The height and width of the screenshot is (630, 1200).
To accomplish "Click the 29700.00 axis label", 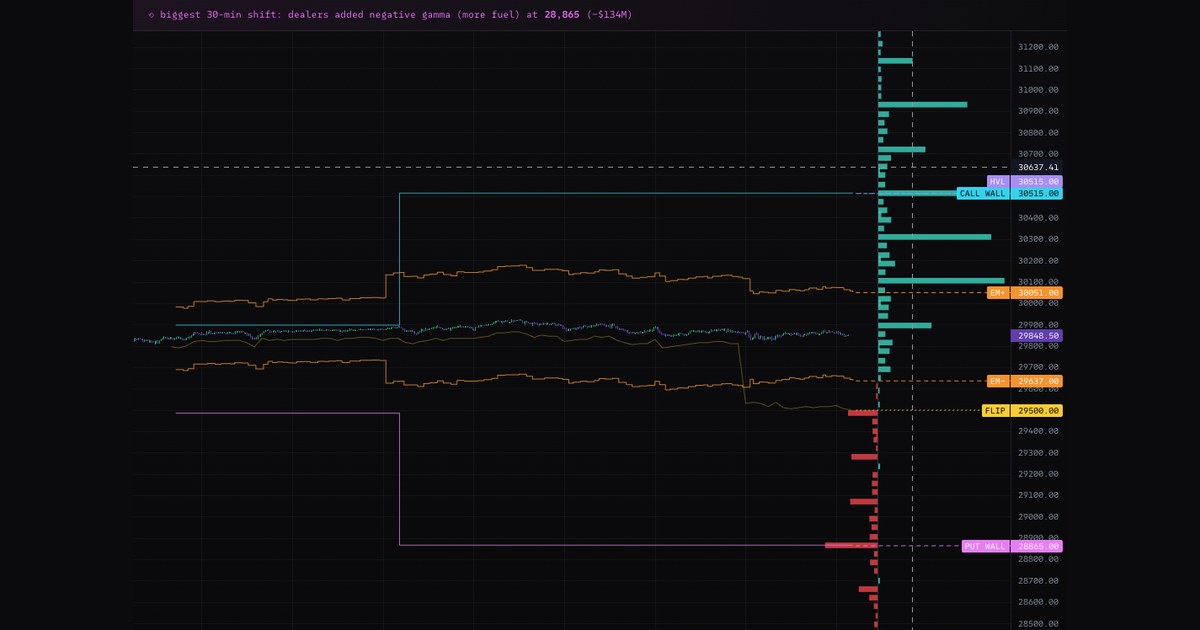I will [x=1038, y=367].
